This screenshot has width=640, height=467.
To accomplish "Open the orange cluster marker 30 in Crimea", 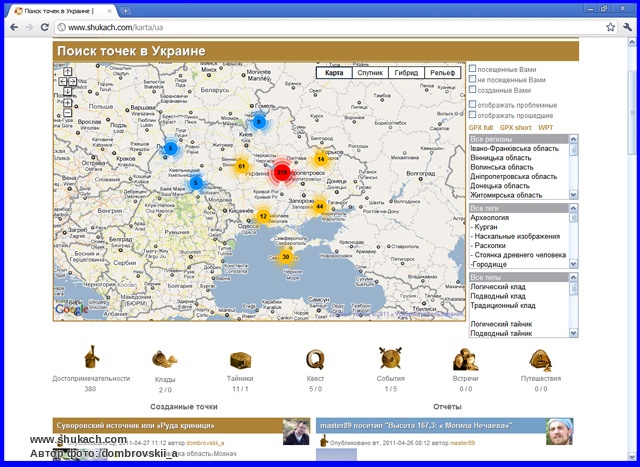I will [286, 257].
